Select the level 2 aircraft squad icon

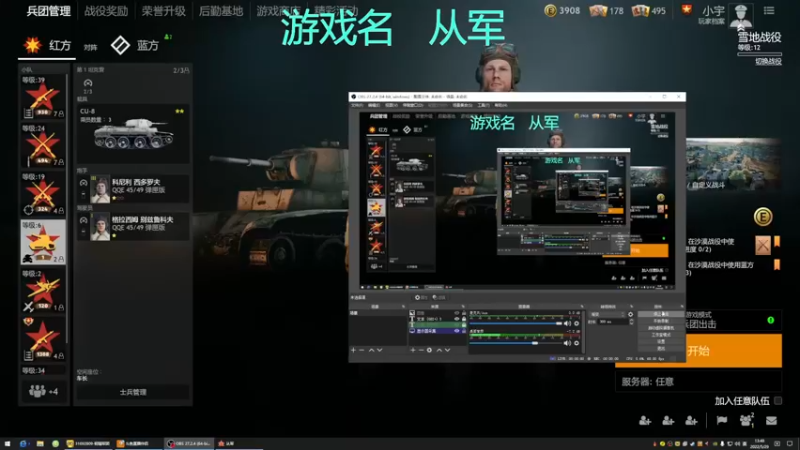[43, 291]
